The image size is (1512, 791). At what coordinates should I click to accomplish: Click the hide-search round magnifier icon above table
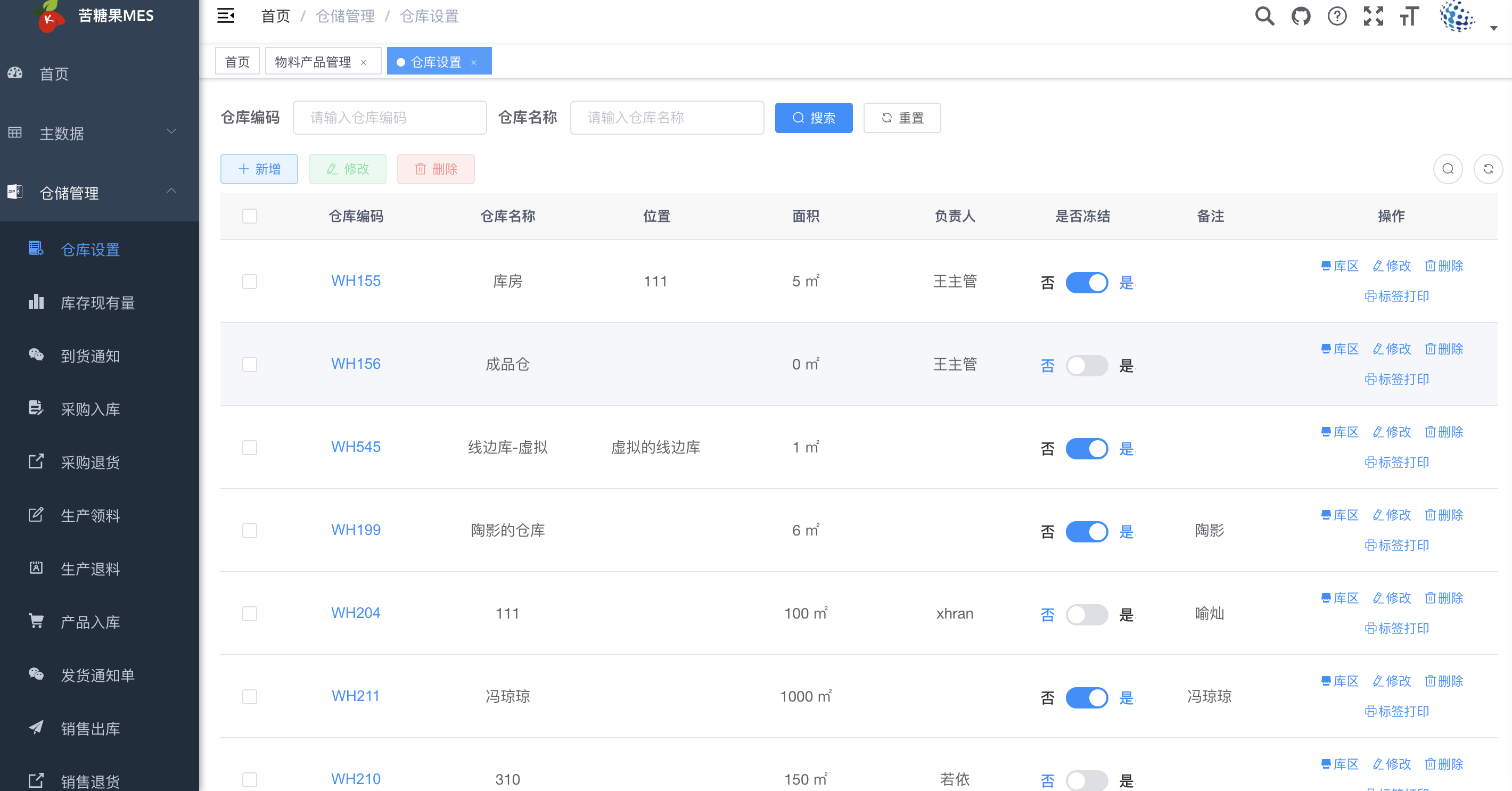click(1448, 169)
